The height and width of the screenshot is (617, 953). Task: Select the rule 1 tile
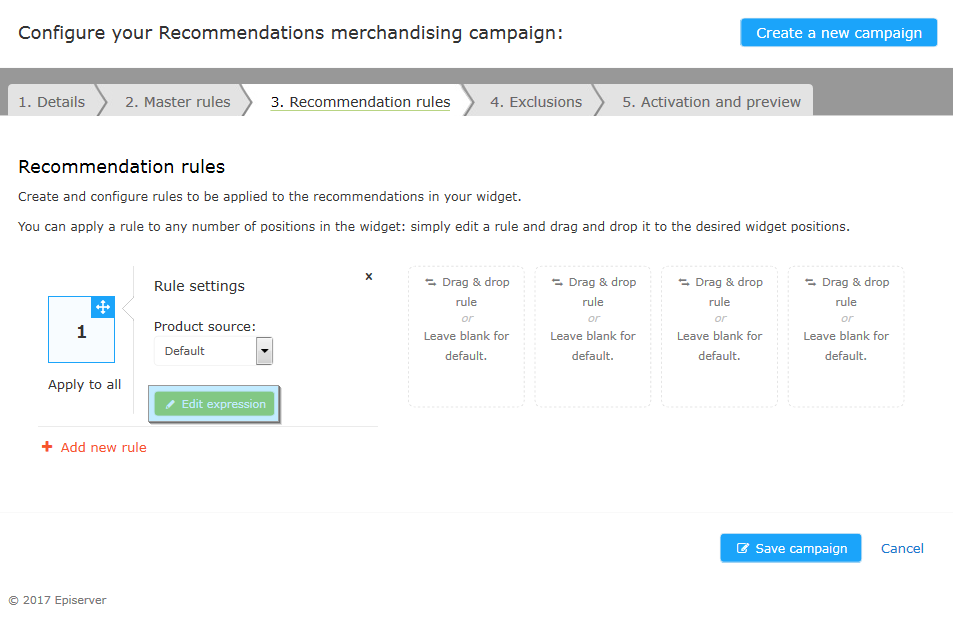tap(81, 329)
